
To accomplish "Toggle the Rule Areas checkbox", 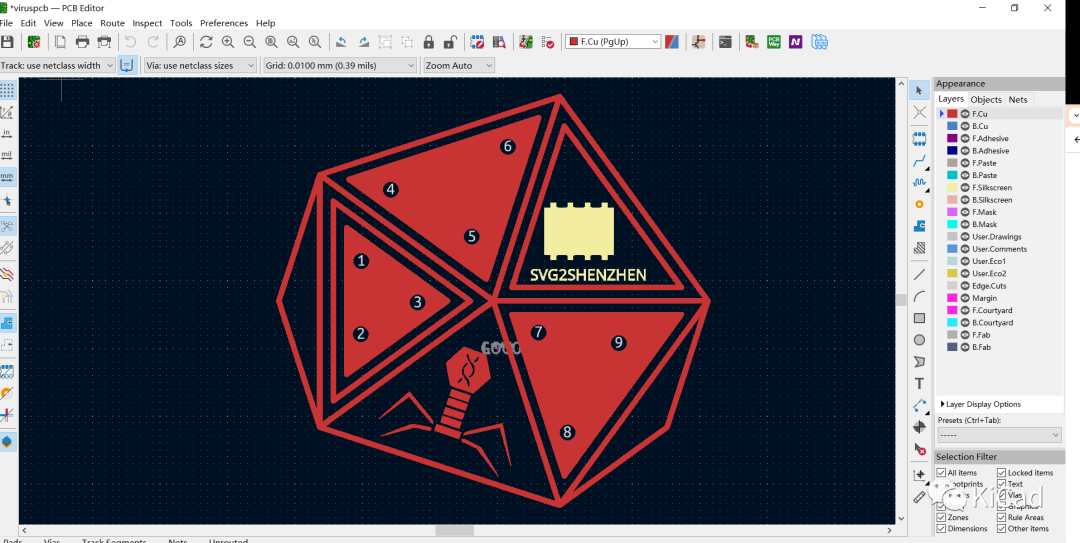I will [1001, 518].
